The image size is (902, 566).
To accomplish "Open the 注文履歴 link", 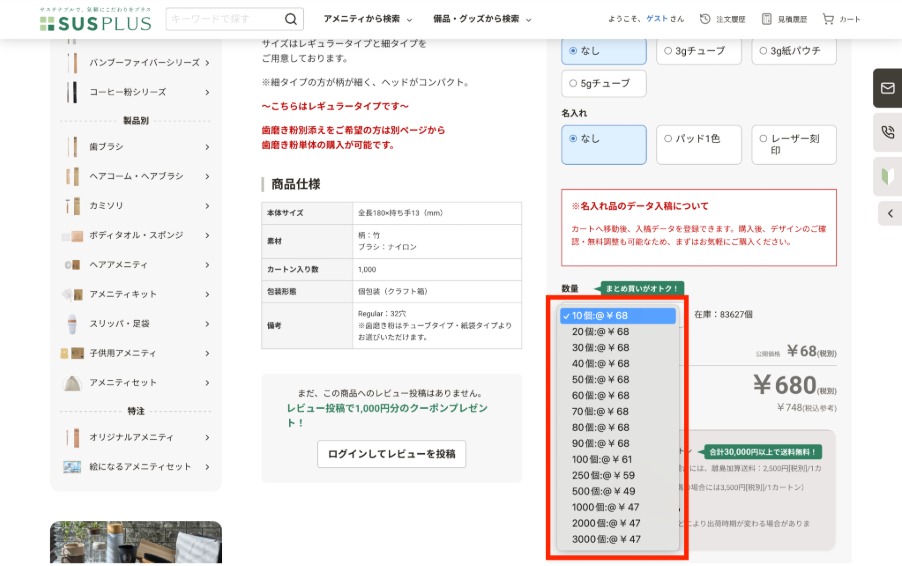I will pos(731,20).
